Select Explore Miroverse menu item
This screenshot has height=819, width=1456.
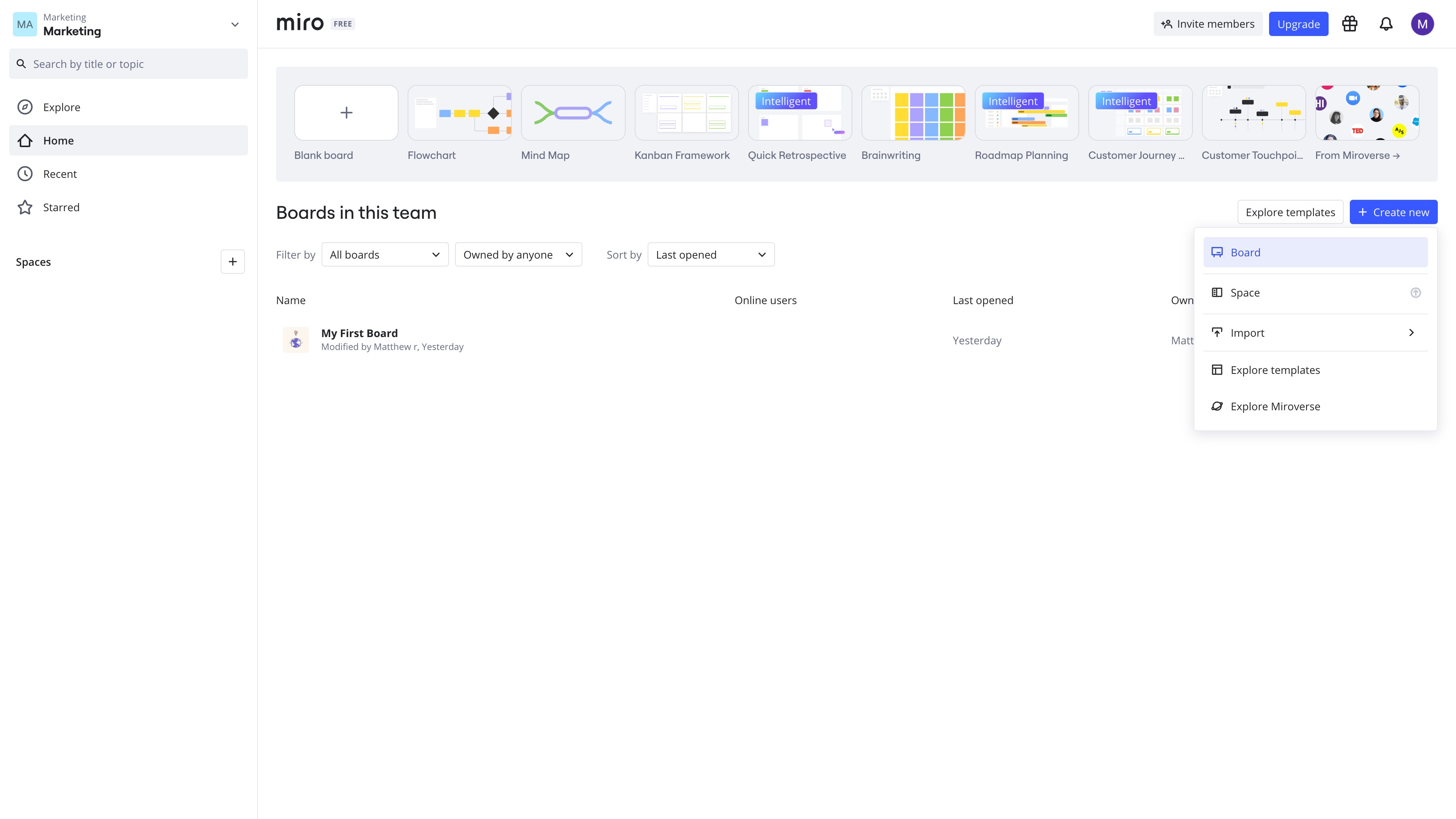tap(1315, 406)
